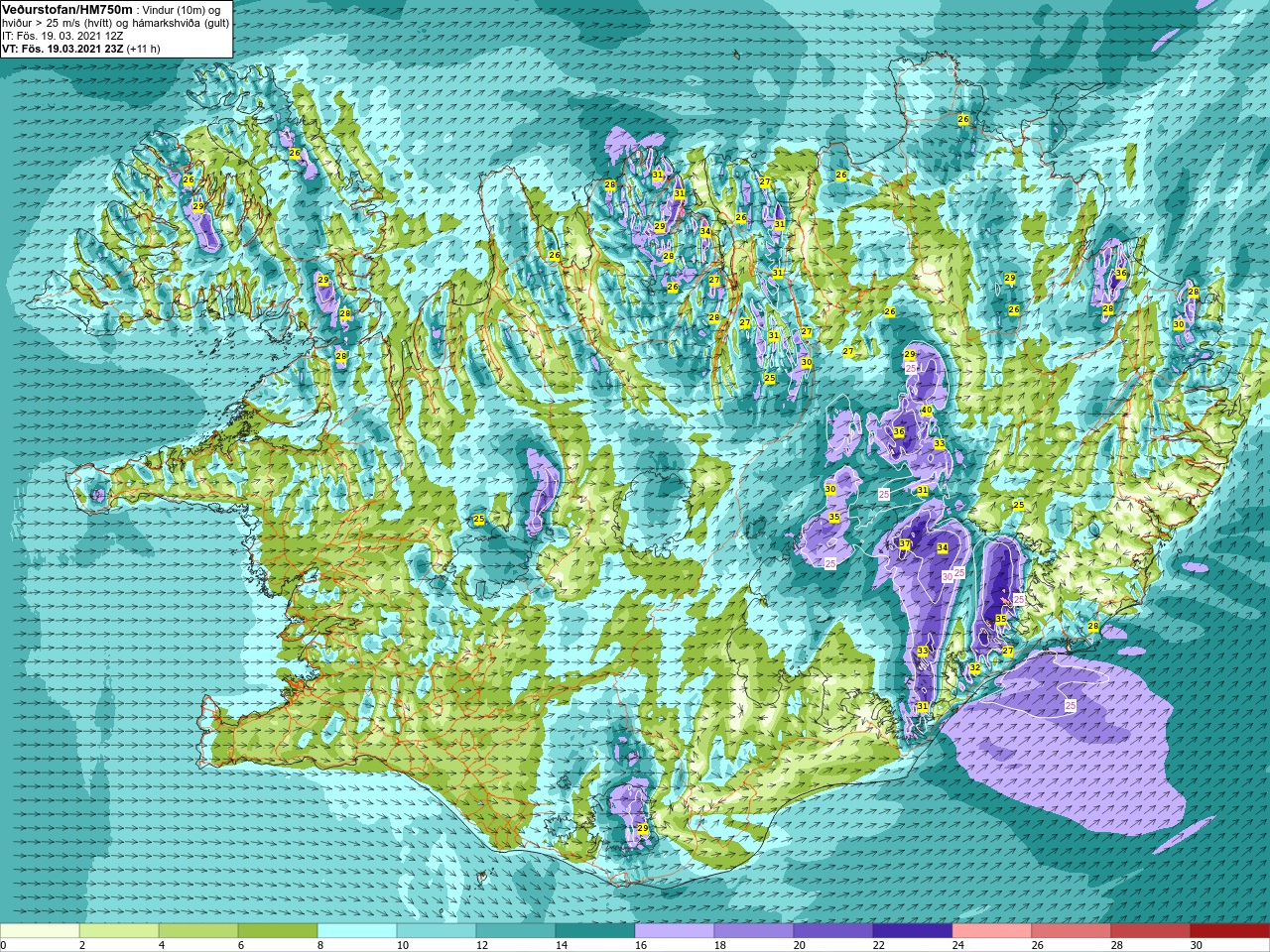Click the yellow gust label reading 40

tap(926, 410)
